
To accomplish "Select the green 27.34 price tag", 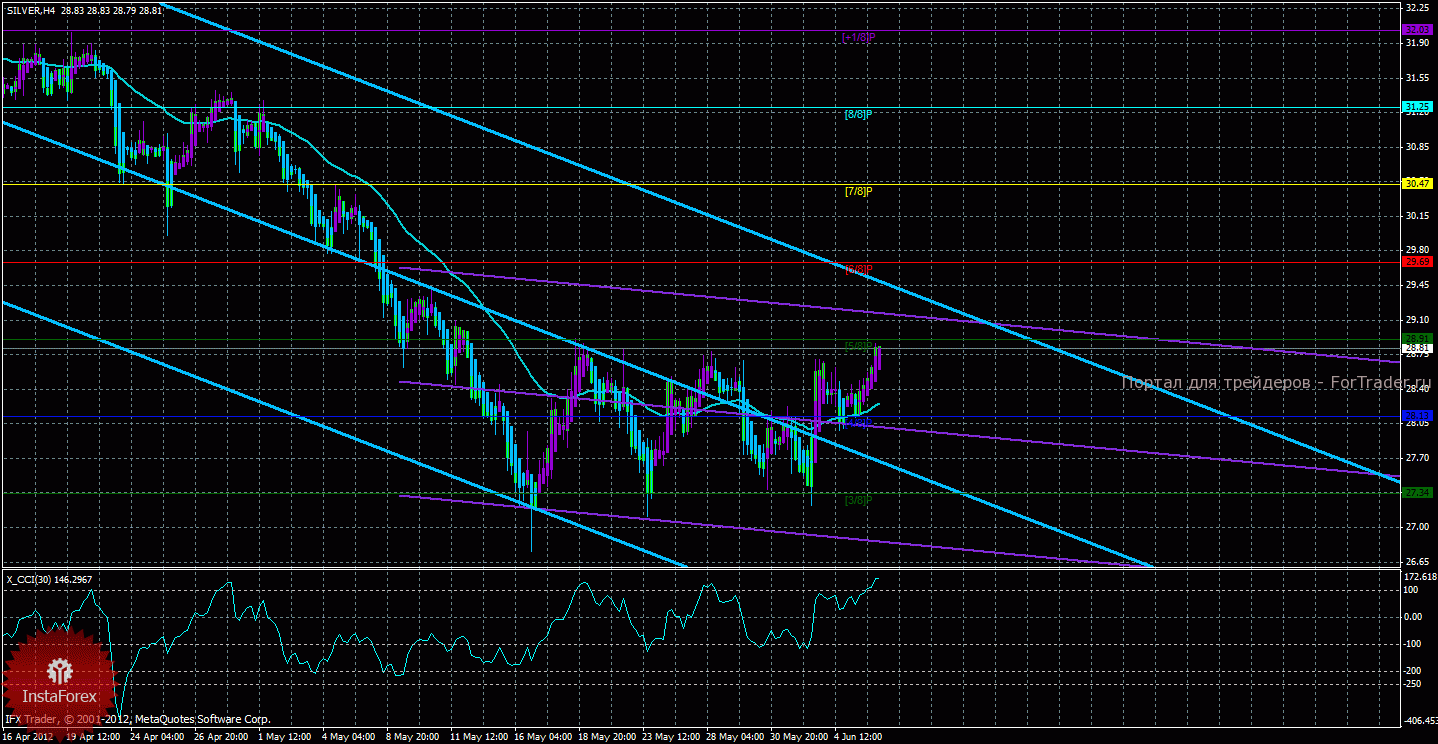I will pos(1418,492).
